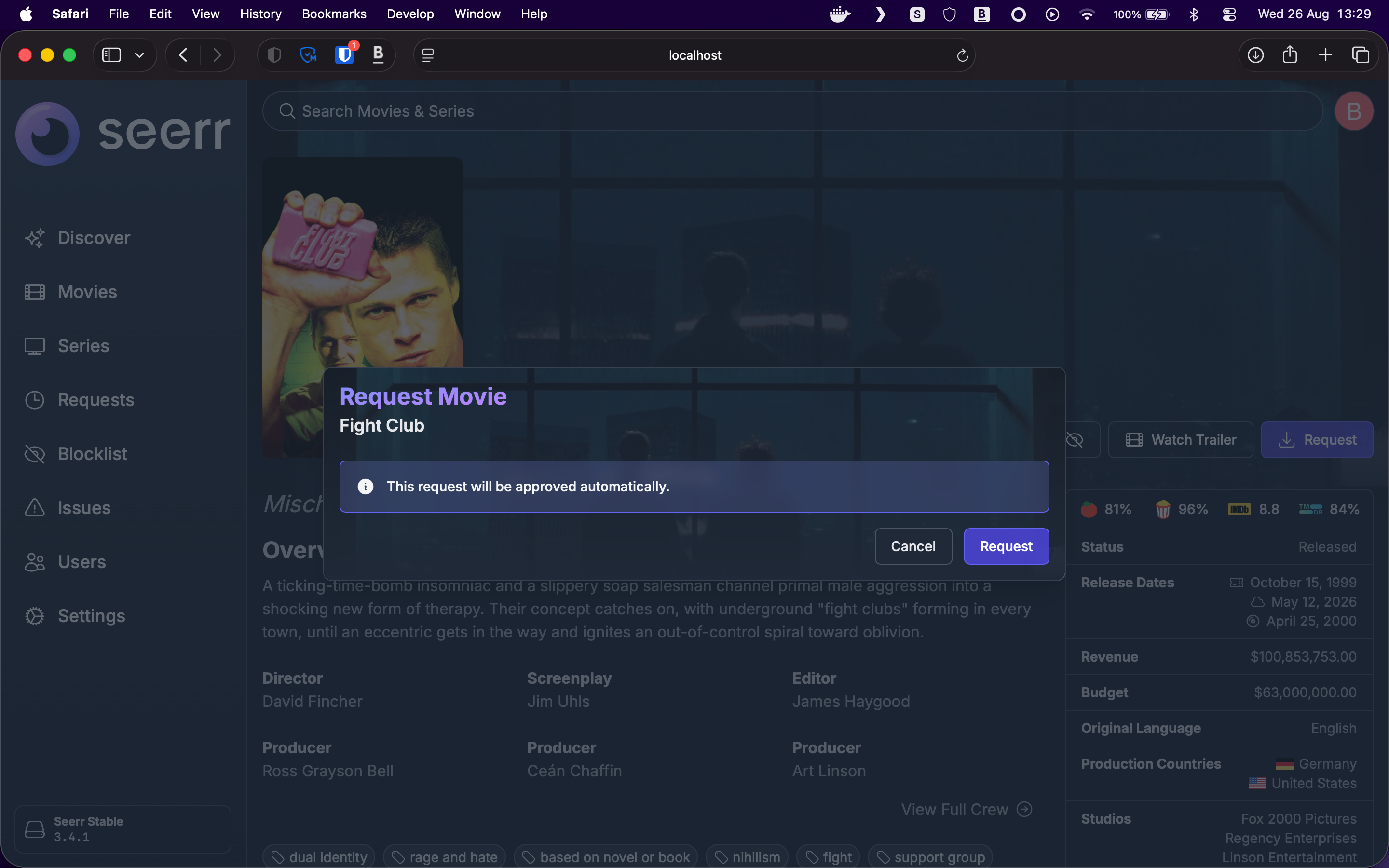This screenshot has height=868, width=1389.
Task: Click the IMDb 8.8 rating
Action: coord(1253,509)
